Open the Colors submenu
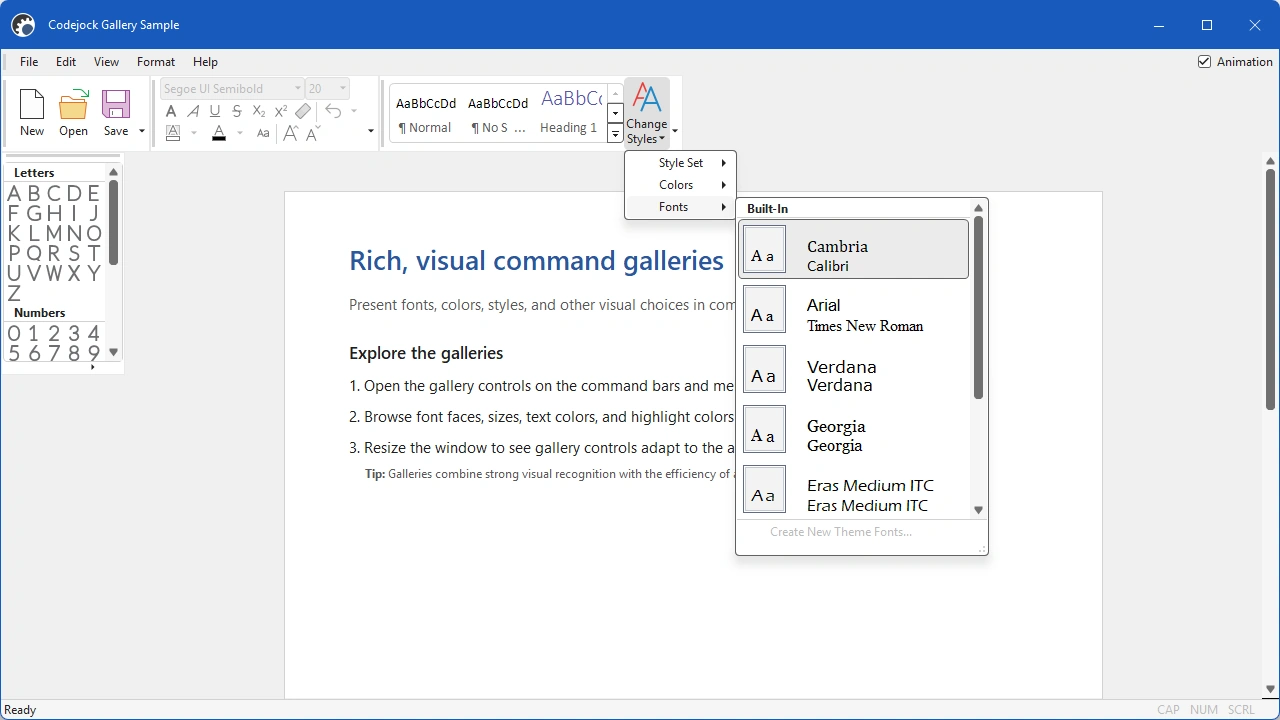1280x720 pixels. click(x=680, y=185)
